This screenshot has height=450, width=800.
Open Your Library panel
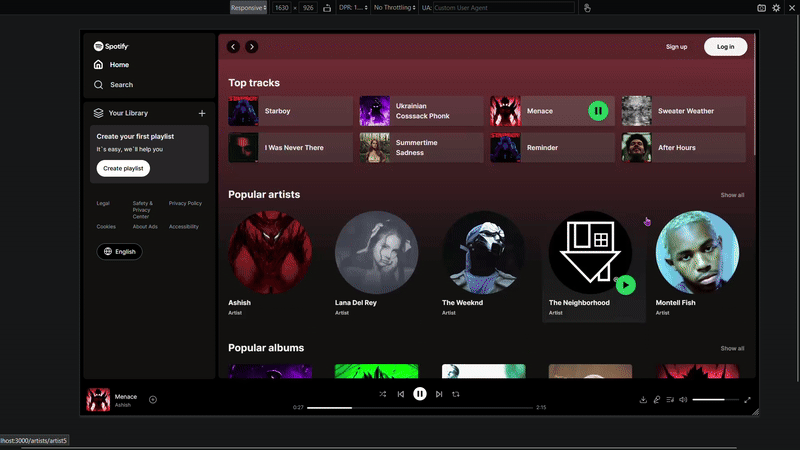click(x=121, y=113)
